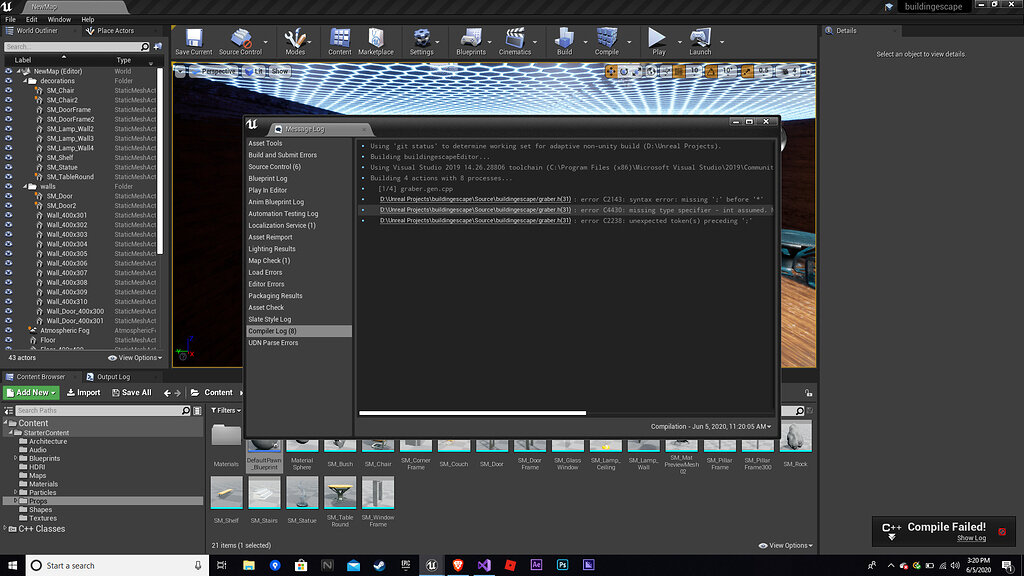This screenshot has height=576, width=1024.
Task: Open Source Control toolbar icon
Action: tap(240, 41)
